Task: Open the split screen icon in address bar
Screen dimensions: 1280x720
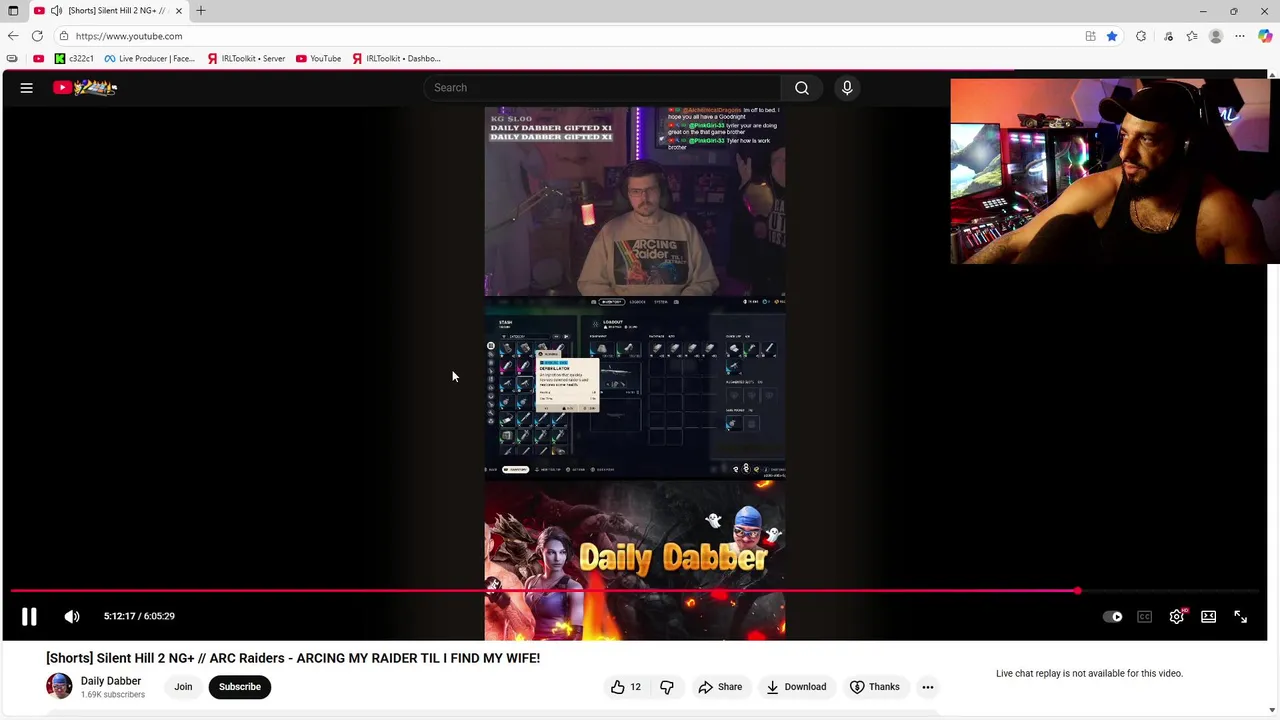Action: [1091, 36]
